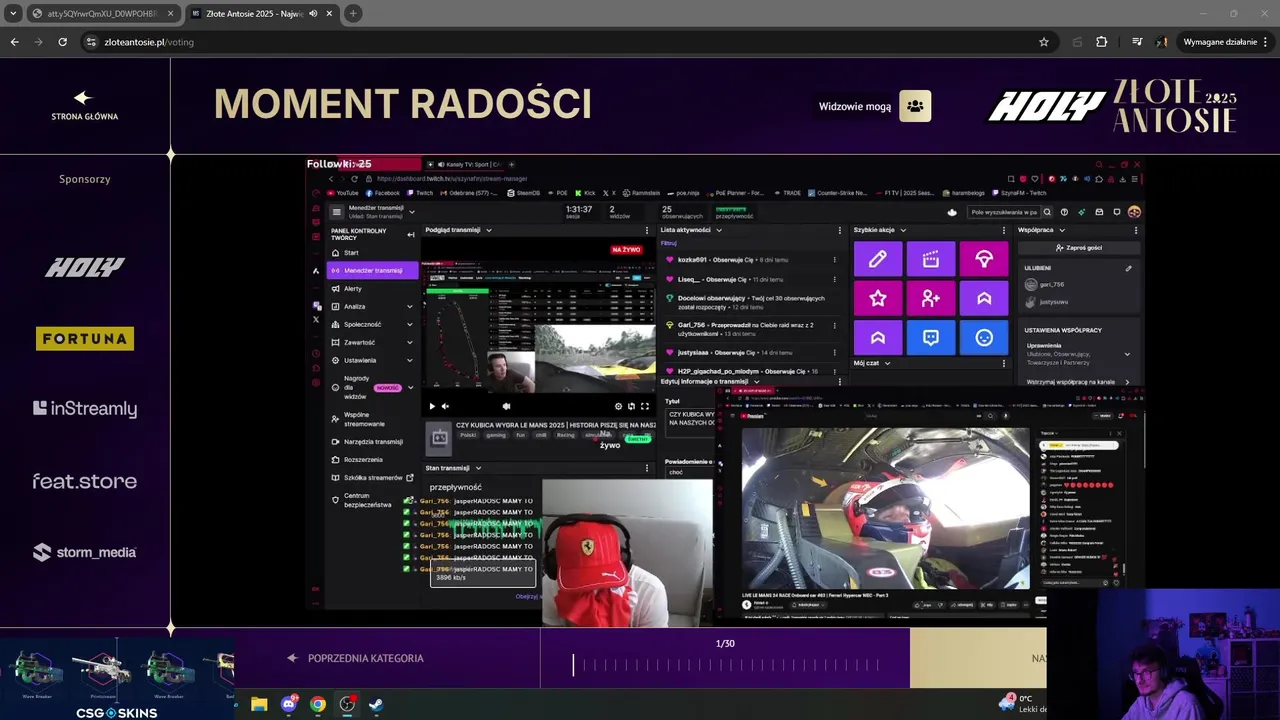Open the HOLY sponsor logo in sidebar
Screen dimensions: 1280x720
(x=84, y=266)
